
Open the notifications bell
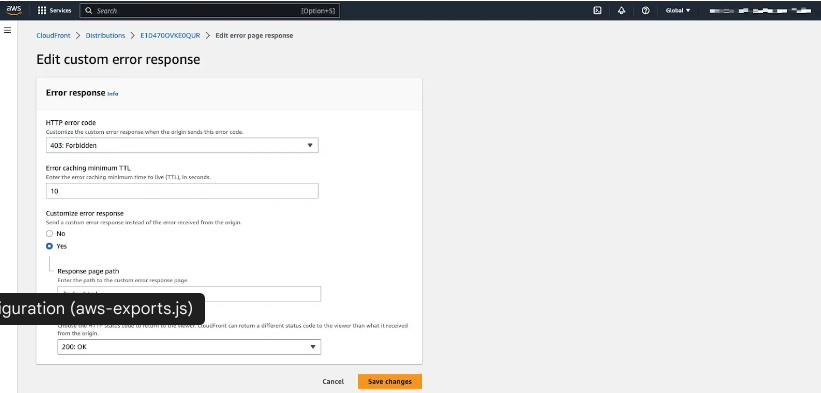pos(621,10)
